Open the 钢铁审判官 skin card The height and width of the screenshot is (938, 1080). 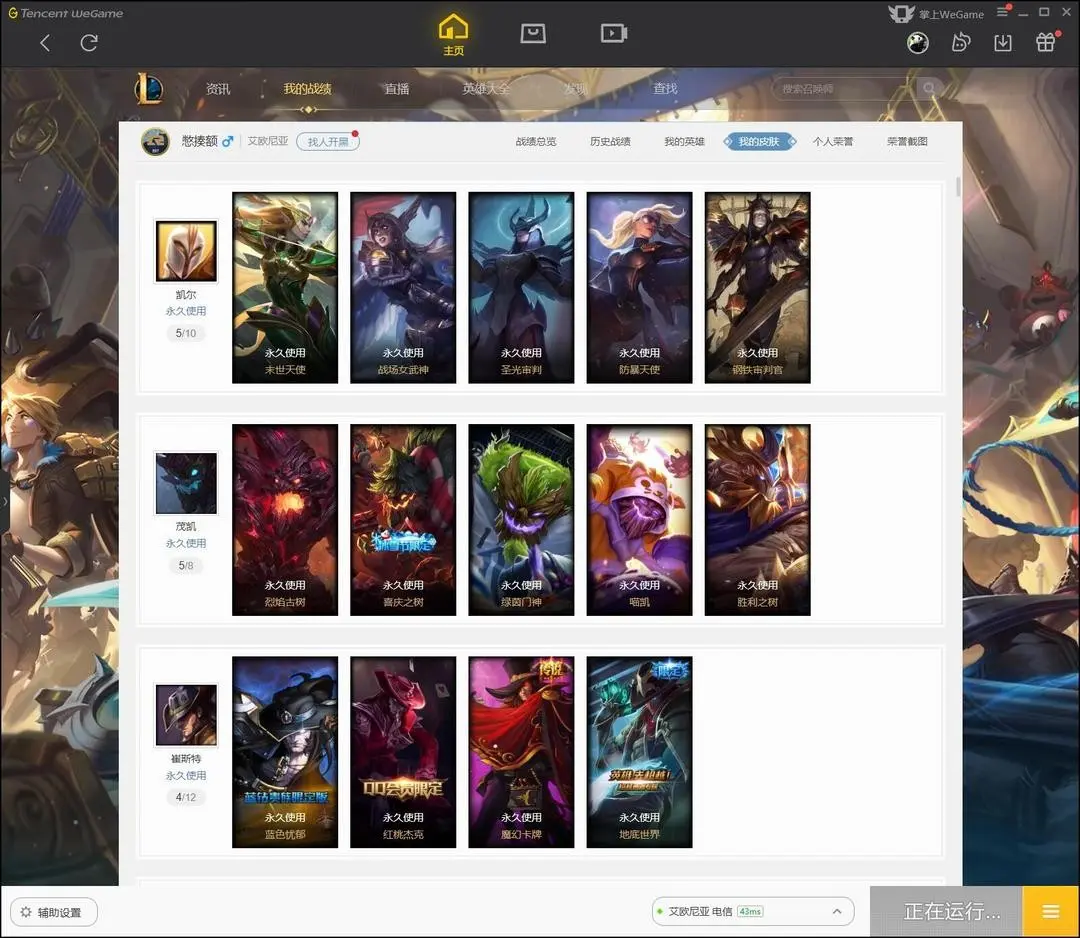(x=758, y=288)
